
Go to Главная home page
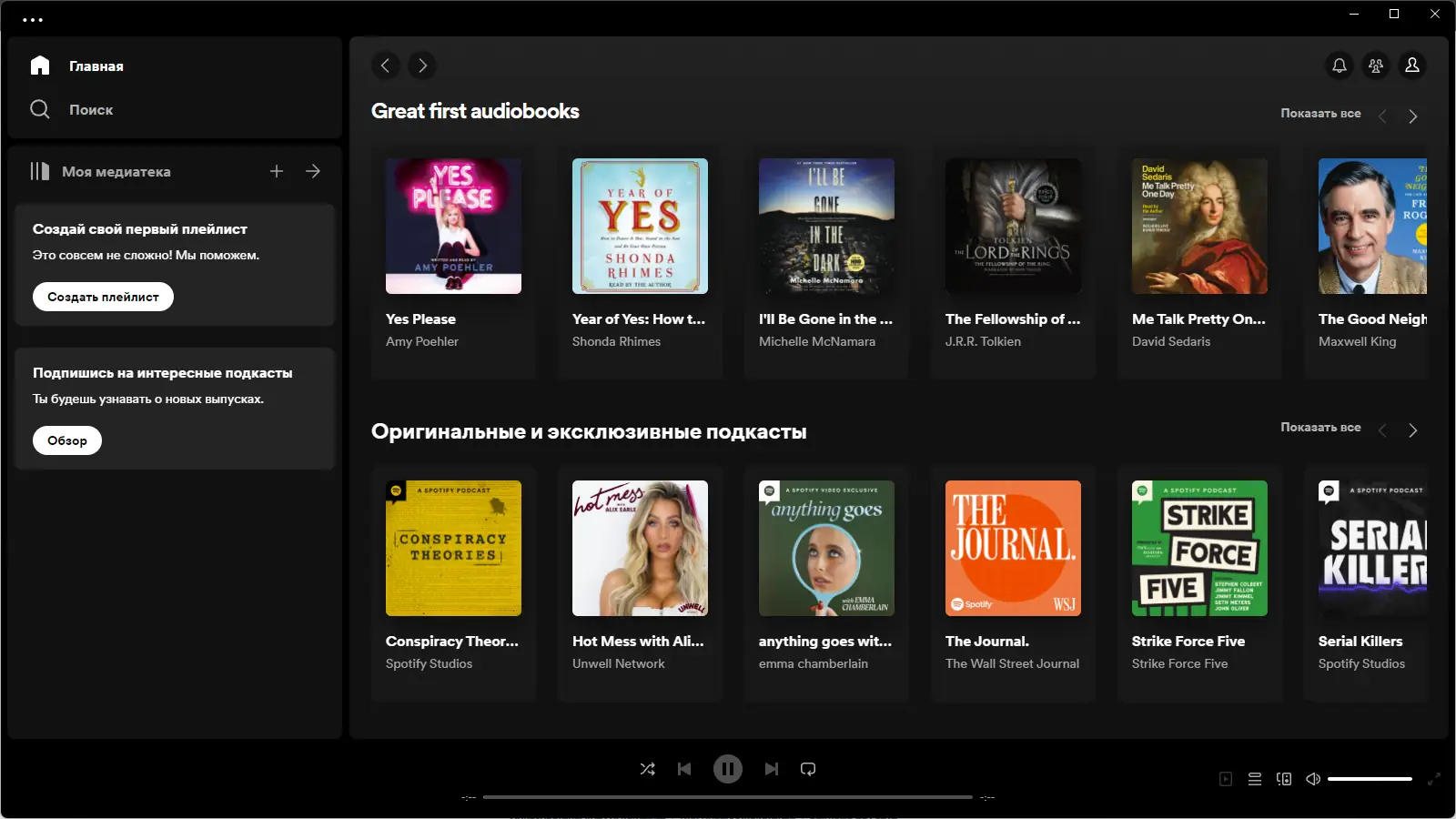[x=77, y=66]
